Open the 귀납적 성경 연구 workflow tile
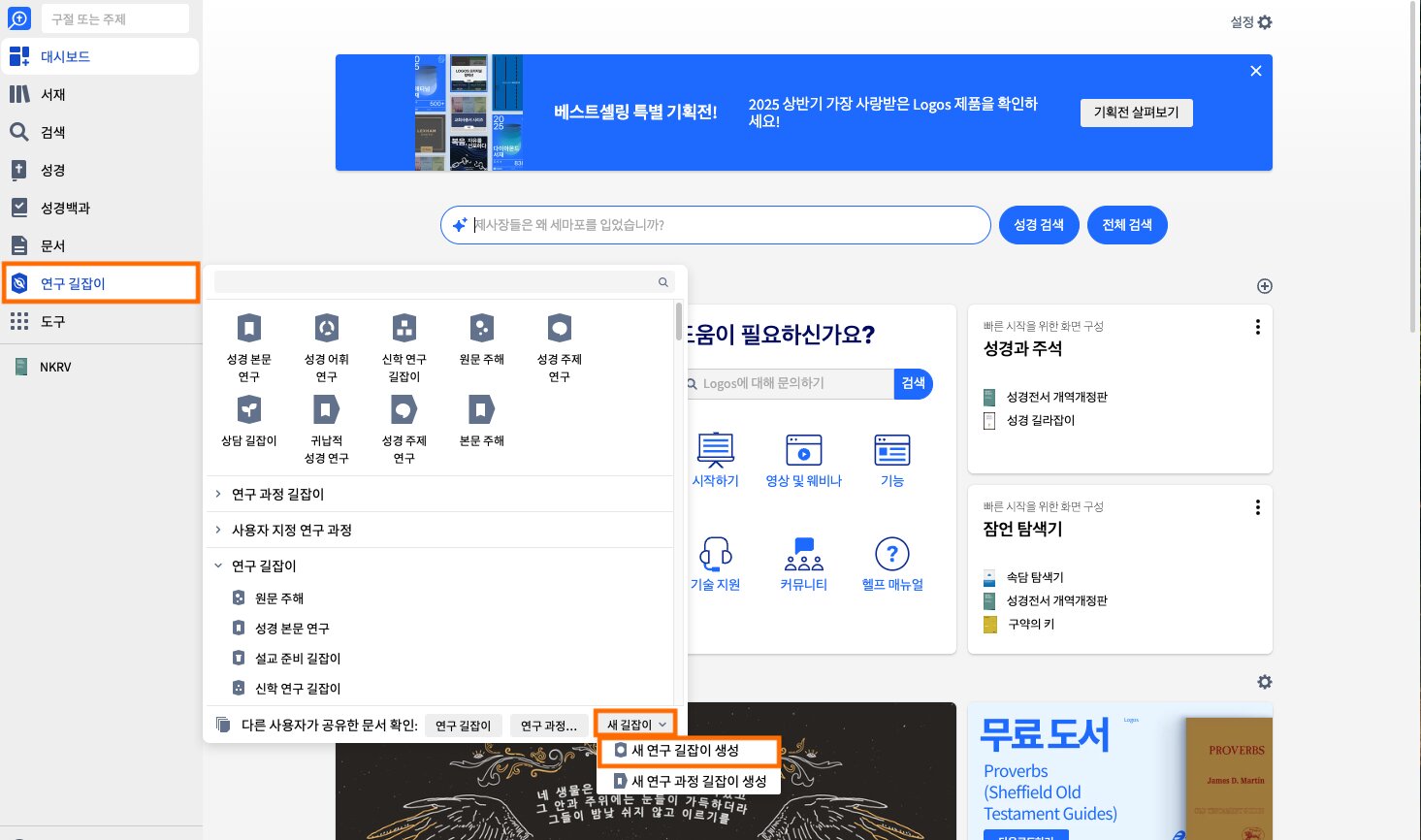 [x=327, y=429]
